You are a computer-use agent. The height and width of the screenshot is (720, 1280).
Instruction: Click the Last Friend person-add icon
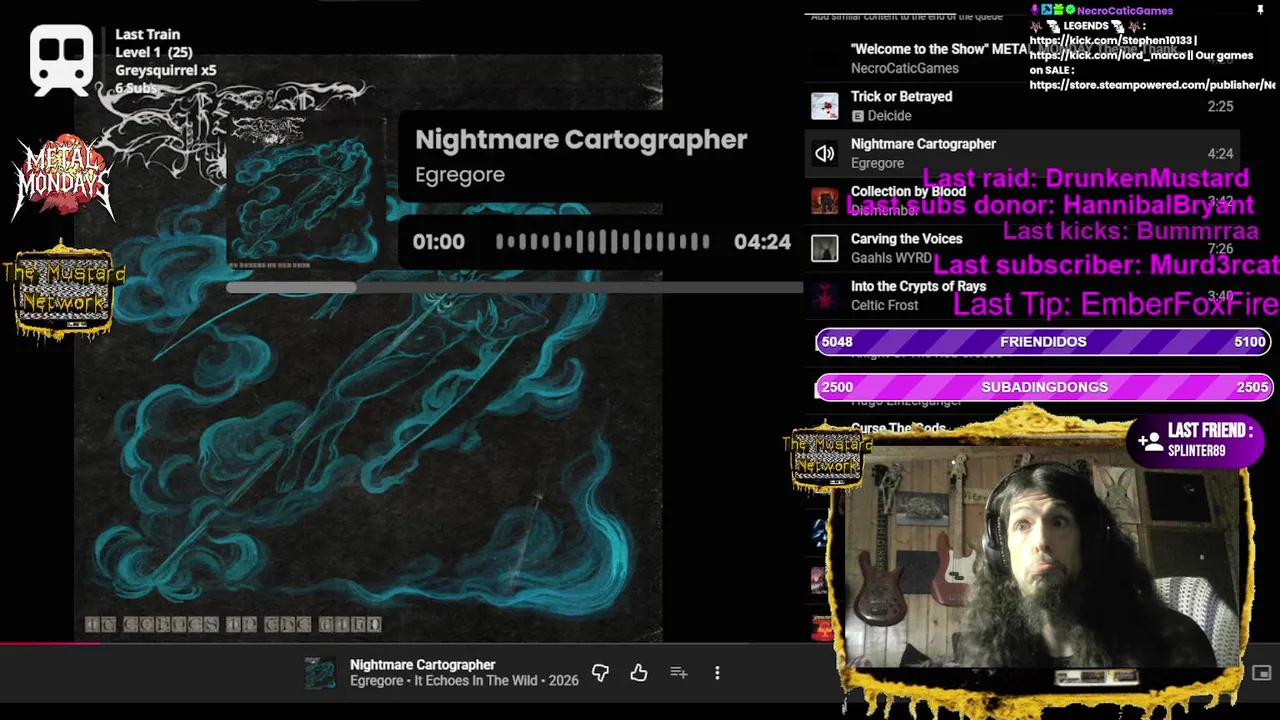[1150, 440]
